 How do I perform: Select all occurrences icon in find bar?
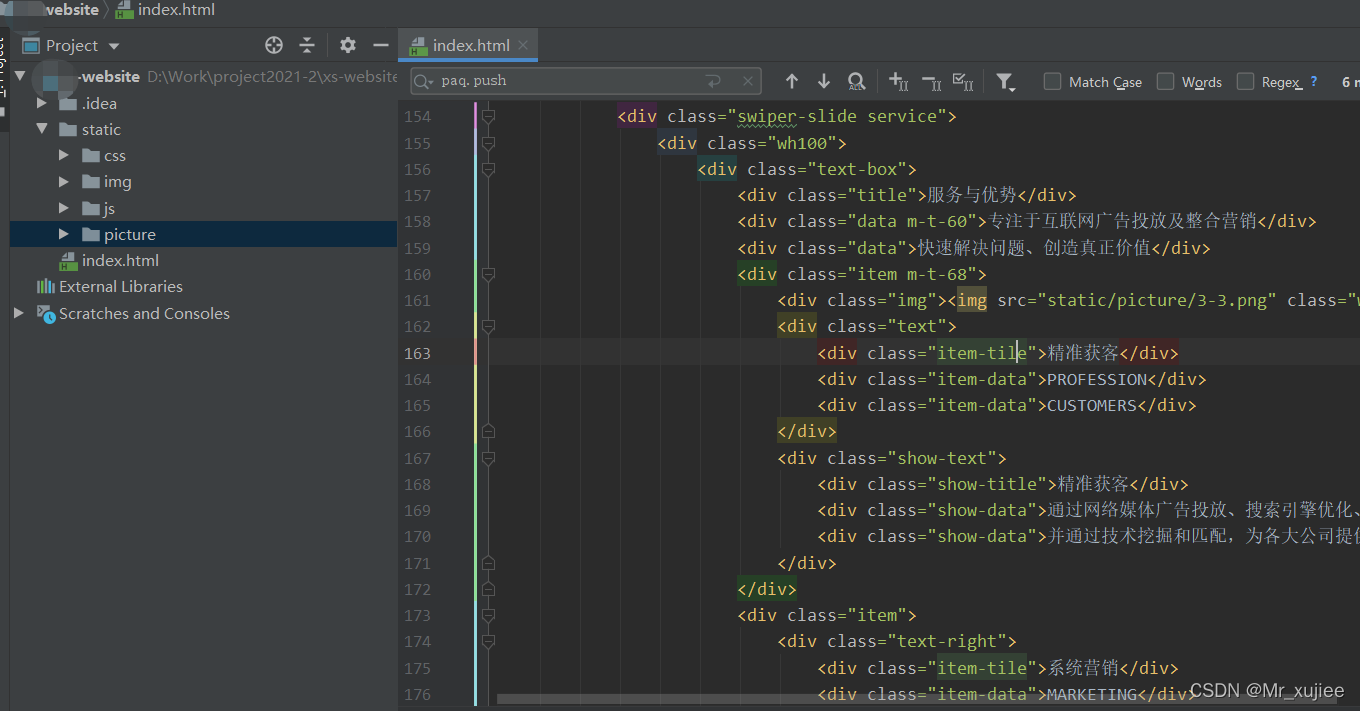(963, 82)
